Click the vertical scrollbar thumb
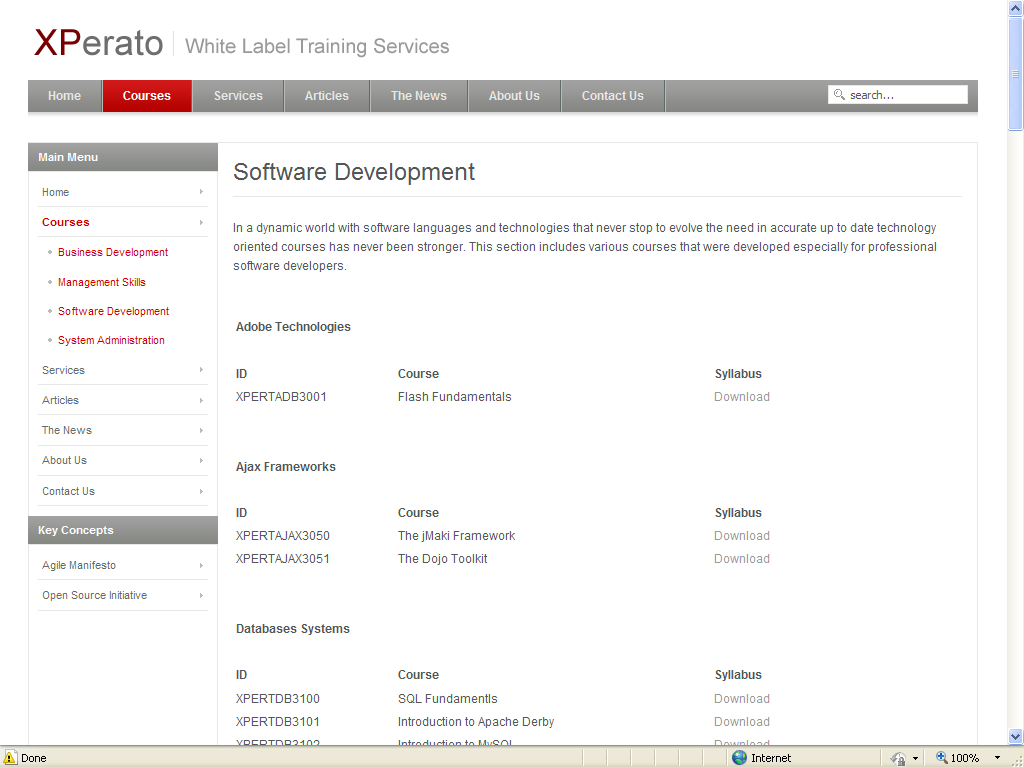The image size is (1024, 768). pyautogui.click(x=1016, y=73)
